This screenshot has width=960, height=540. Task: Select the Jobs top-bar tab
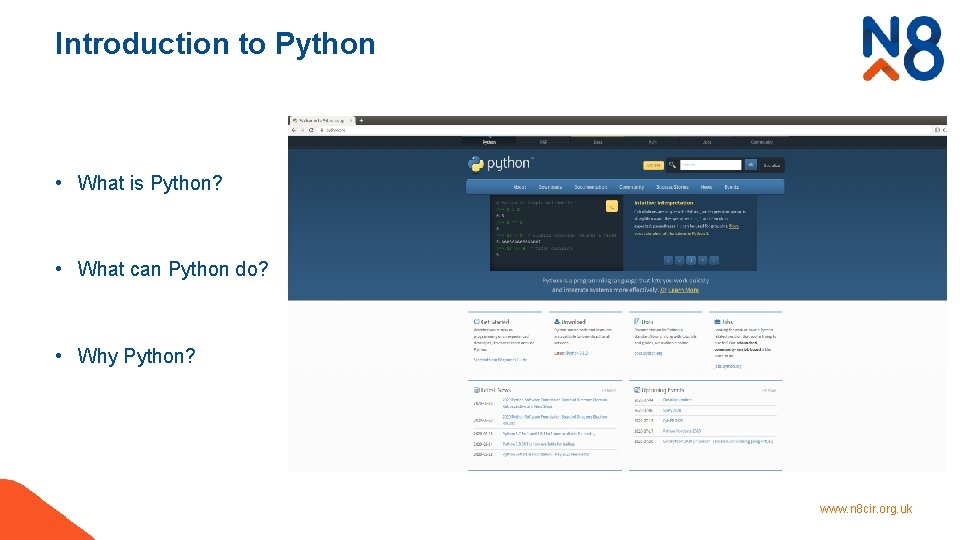707,142
